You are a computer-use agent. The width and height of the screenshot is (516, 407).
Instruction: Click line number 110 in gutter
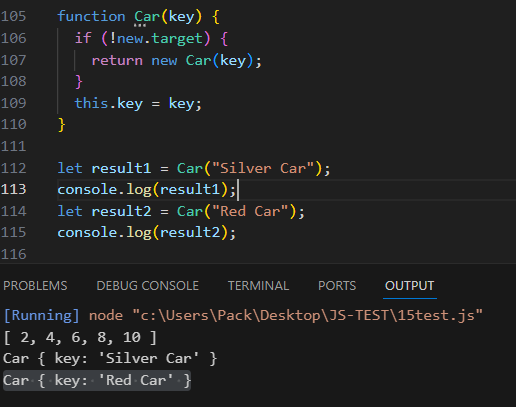point(13,125)
